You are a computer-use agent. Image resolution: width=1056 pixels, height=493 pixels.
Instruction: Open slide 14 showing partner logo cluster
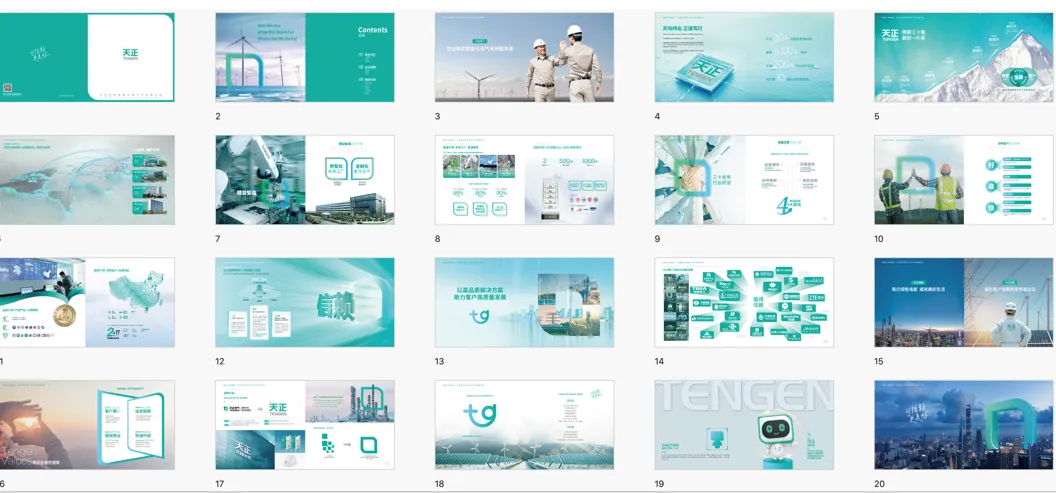744,302
